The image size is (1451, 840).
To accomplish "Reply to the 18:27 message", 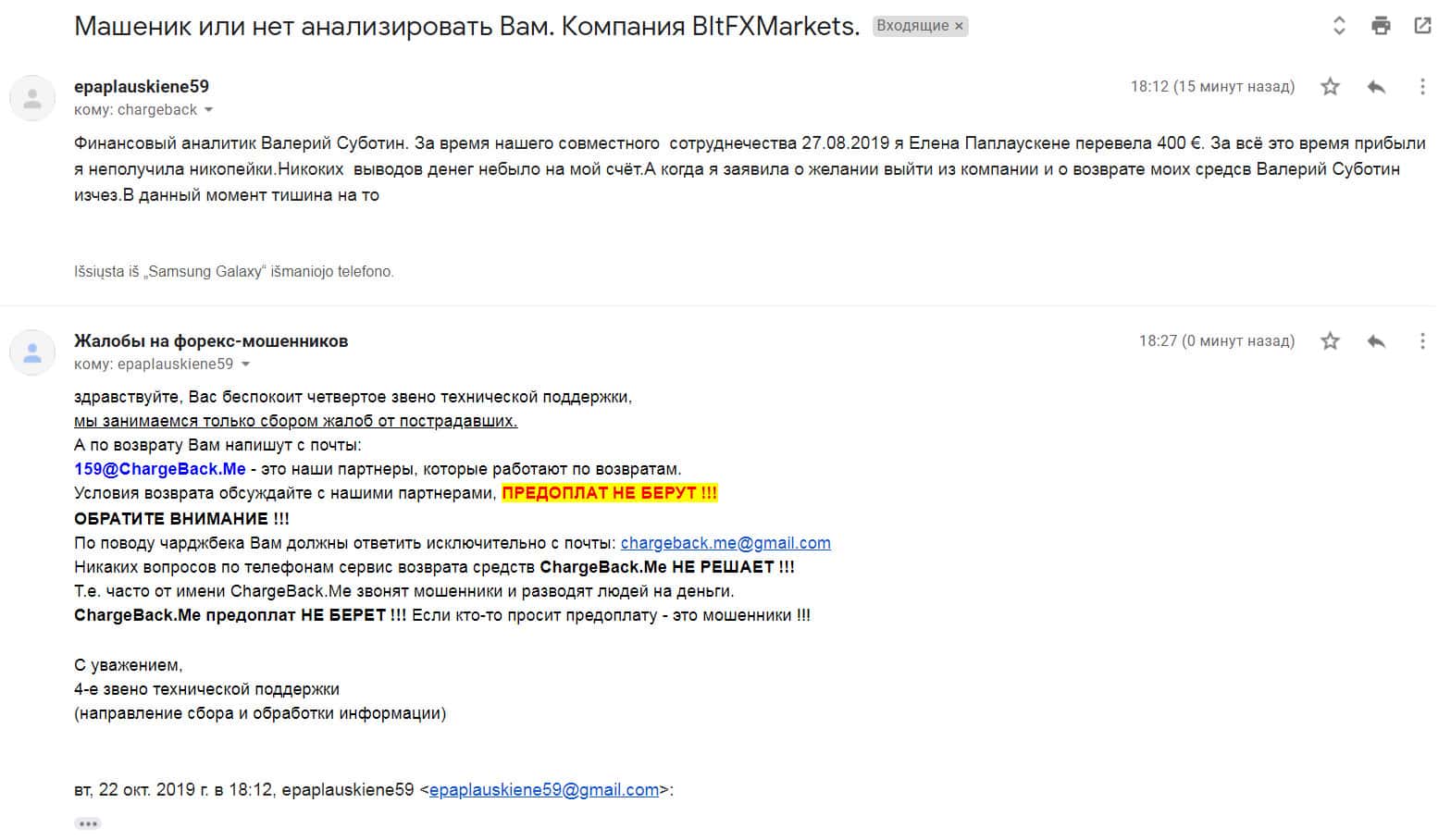I will (x=1376, y=341).
